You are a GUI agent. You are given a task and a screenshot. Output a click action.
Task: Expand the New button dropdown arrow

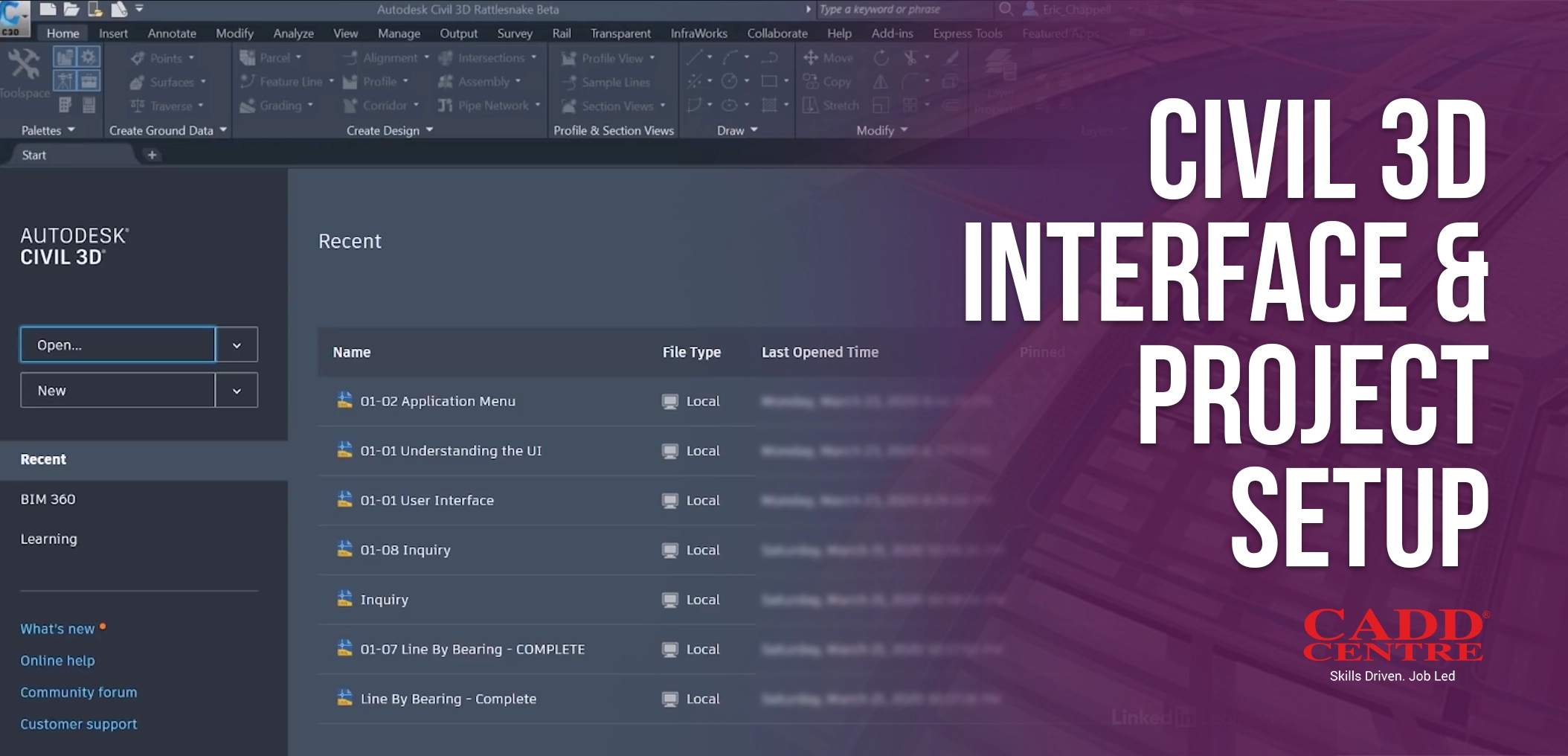click(237, 391)
